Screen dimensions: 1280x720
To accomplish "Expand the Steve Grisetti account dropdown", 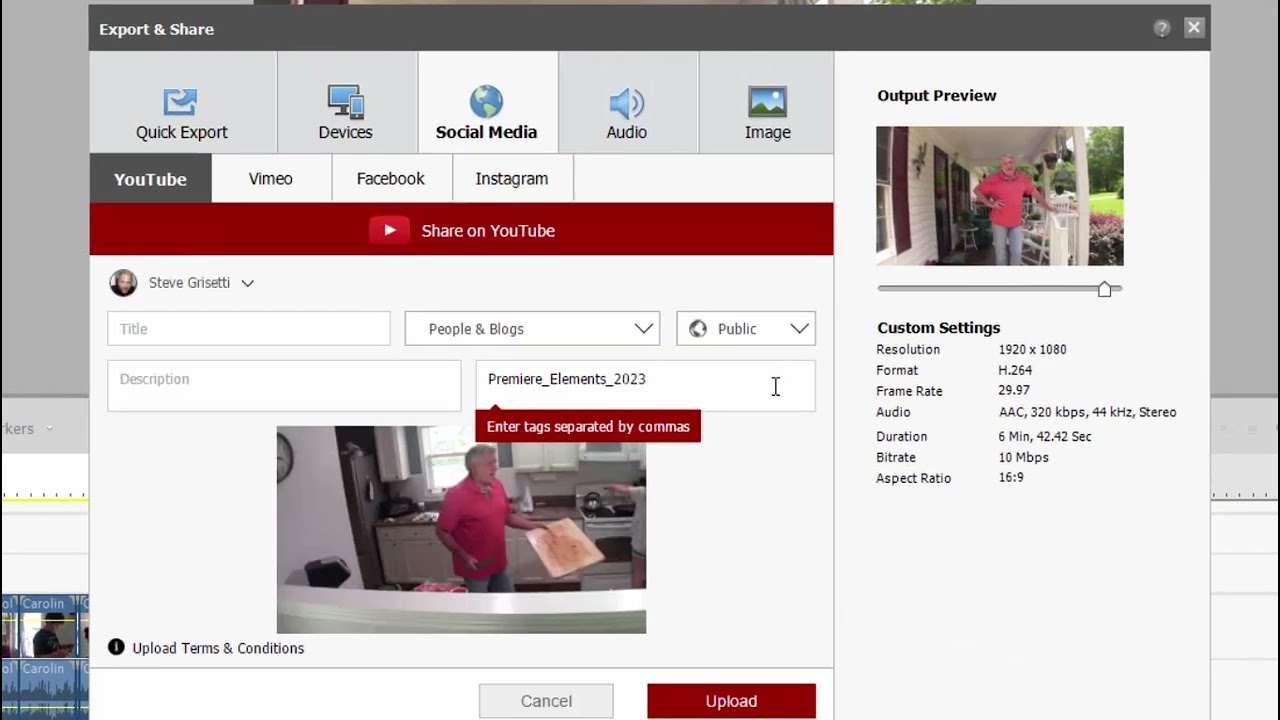I will (247, 283).
